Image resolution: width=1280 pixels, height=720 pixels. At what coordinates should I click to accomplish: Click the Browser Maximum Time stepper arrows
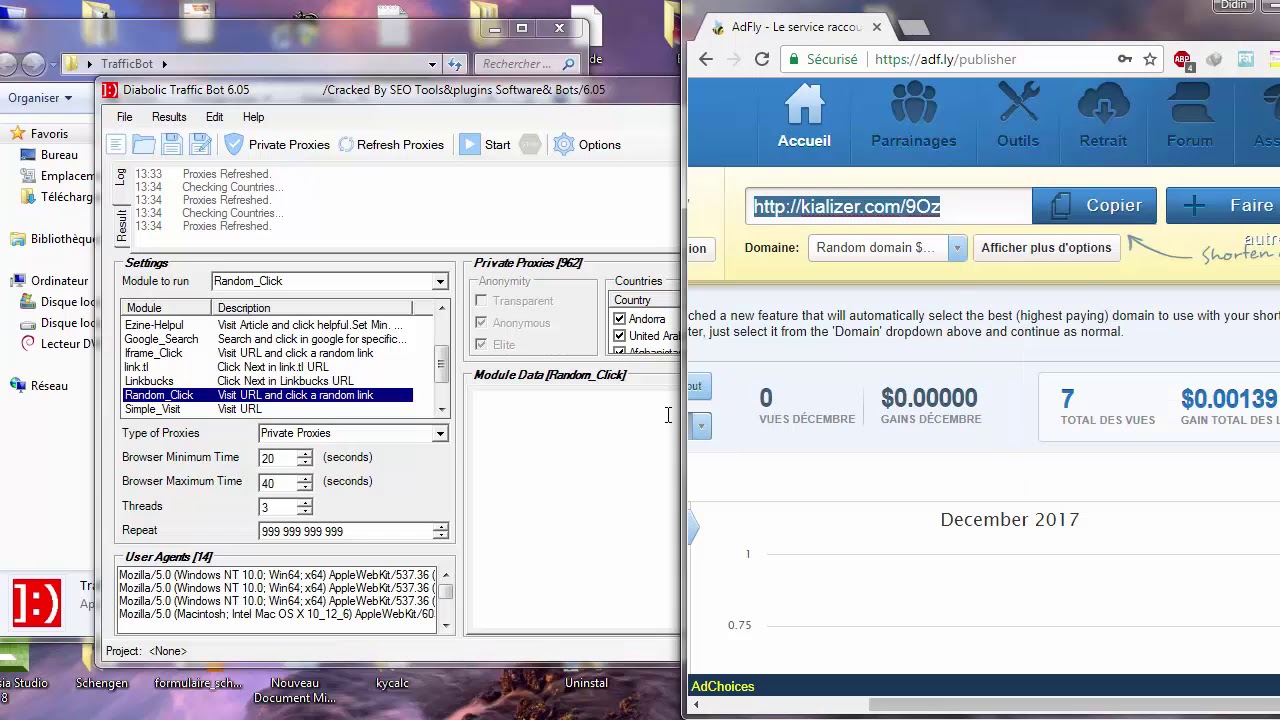coord(304,482)
